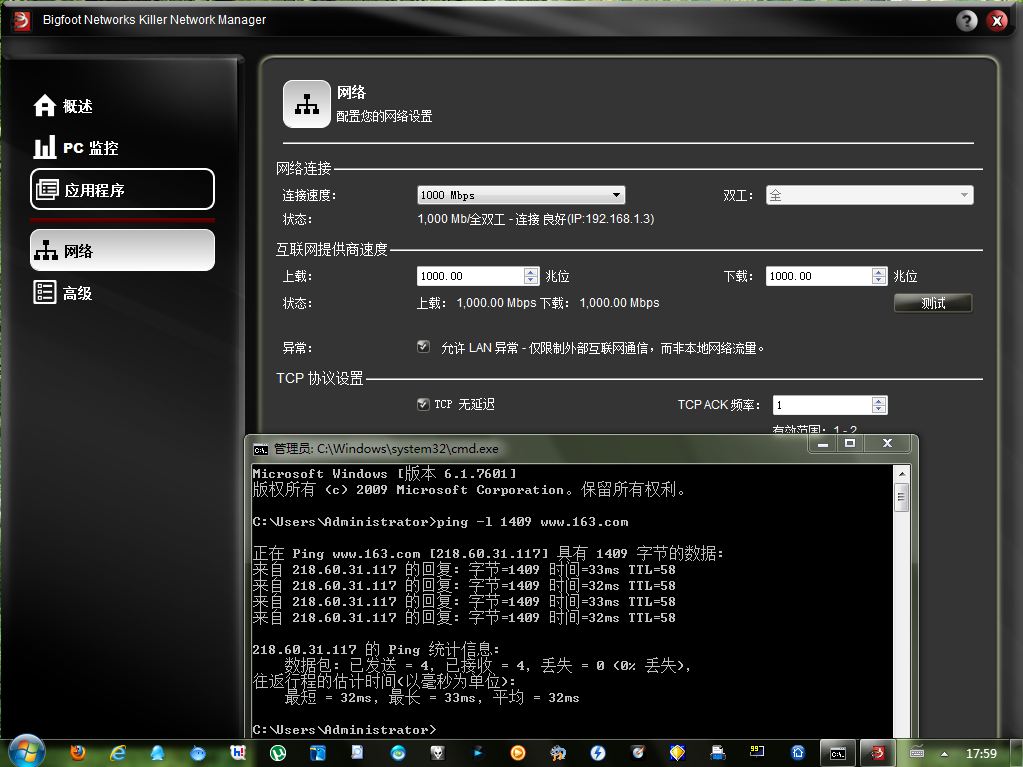Click the 17:59 taskbar clock
The width and height of the screenshot is (1023, 767).
point(981,753)
